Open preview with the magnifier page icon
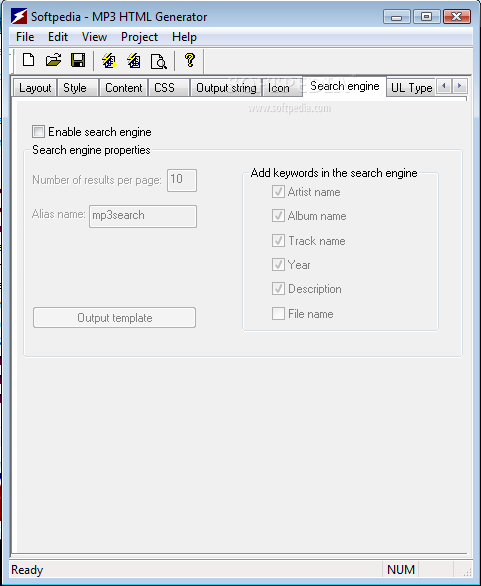Viewport: 481px width, 586px height. 158,61
